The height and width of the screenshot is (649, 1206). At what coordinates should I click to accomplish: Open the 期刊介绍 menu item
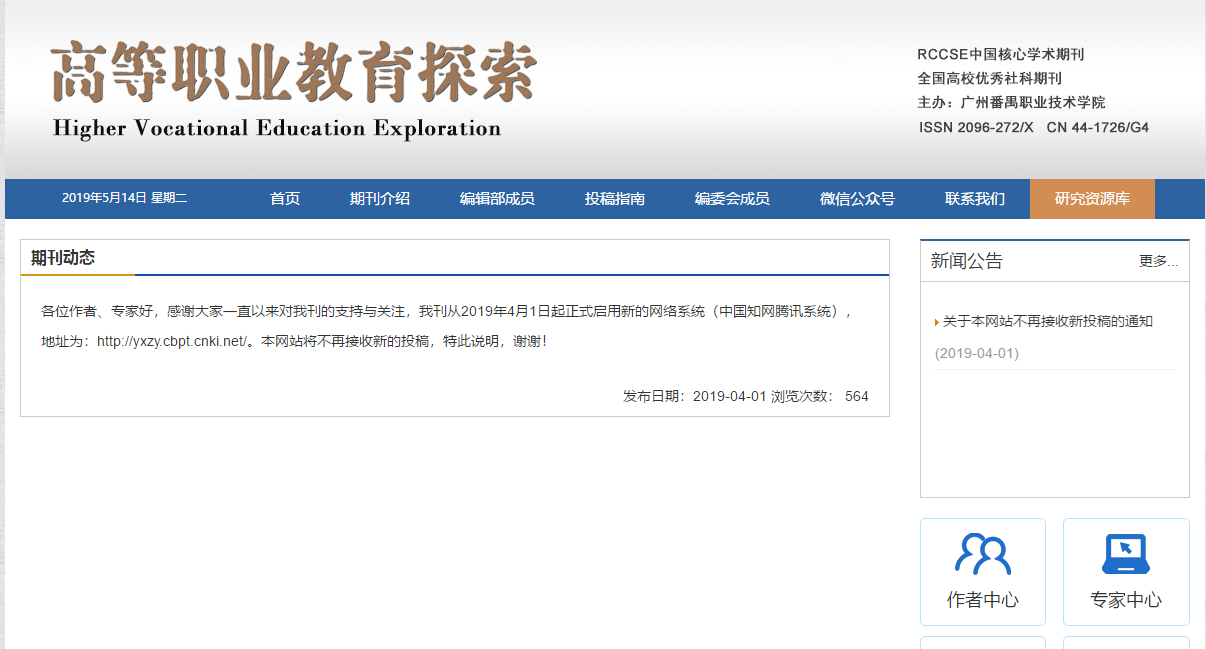[x=380, y=199]
